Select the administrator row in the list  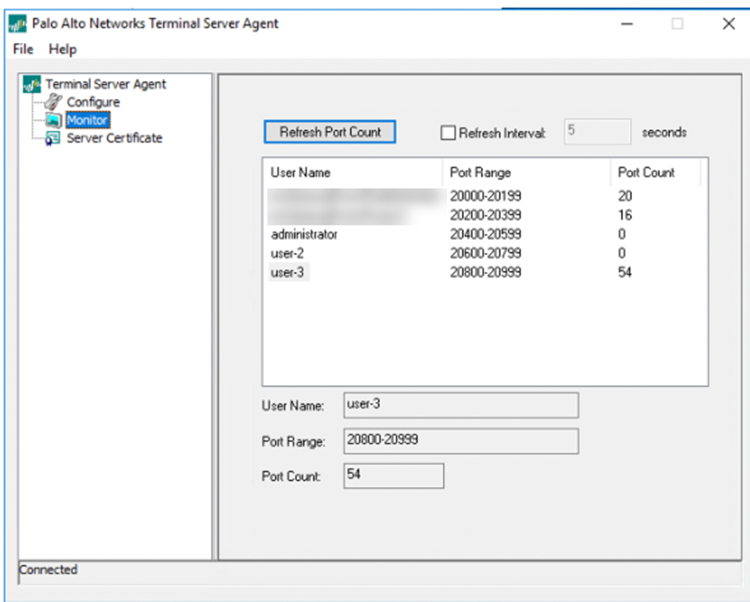[304, 234]
